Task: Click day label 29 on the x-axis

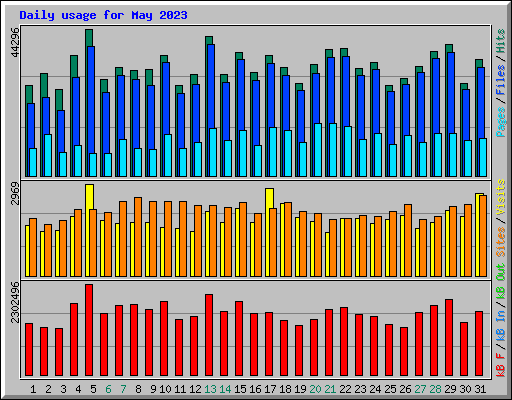Action: pos(450,389)
